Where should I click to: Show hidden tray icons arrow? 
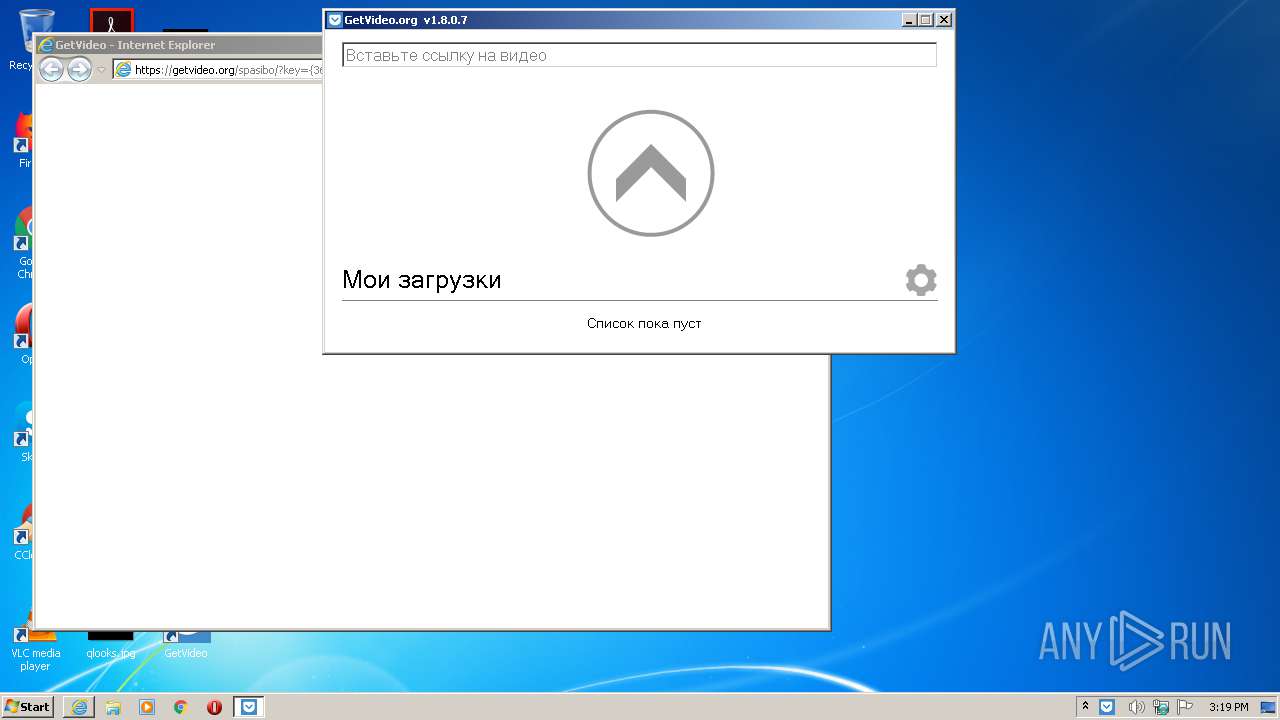pos(1085,707)
